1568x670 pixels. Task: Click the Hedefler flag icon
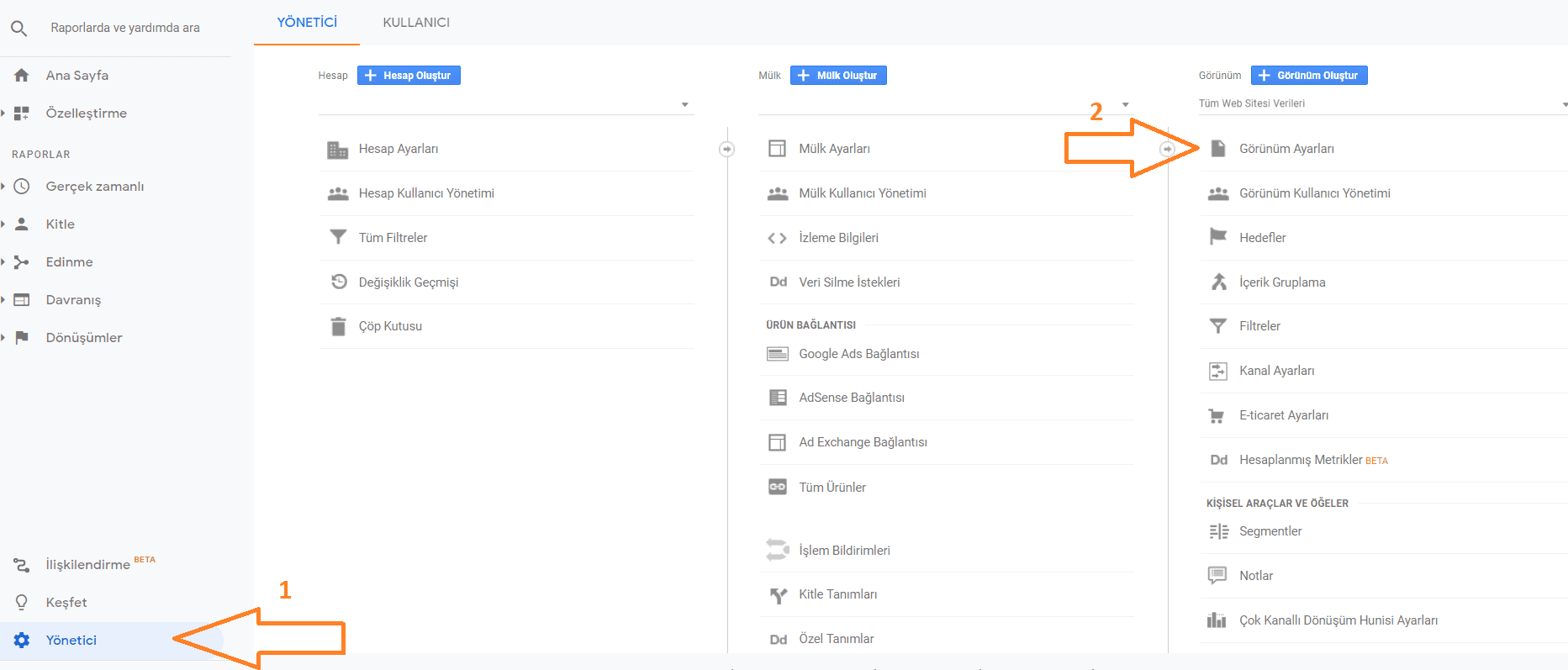coord(1217,238)
